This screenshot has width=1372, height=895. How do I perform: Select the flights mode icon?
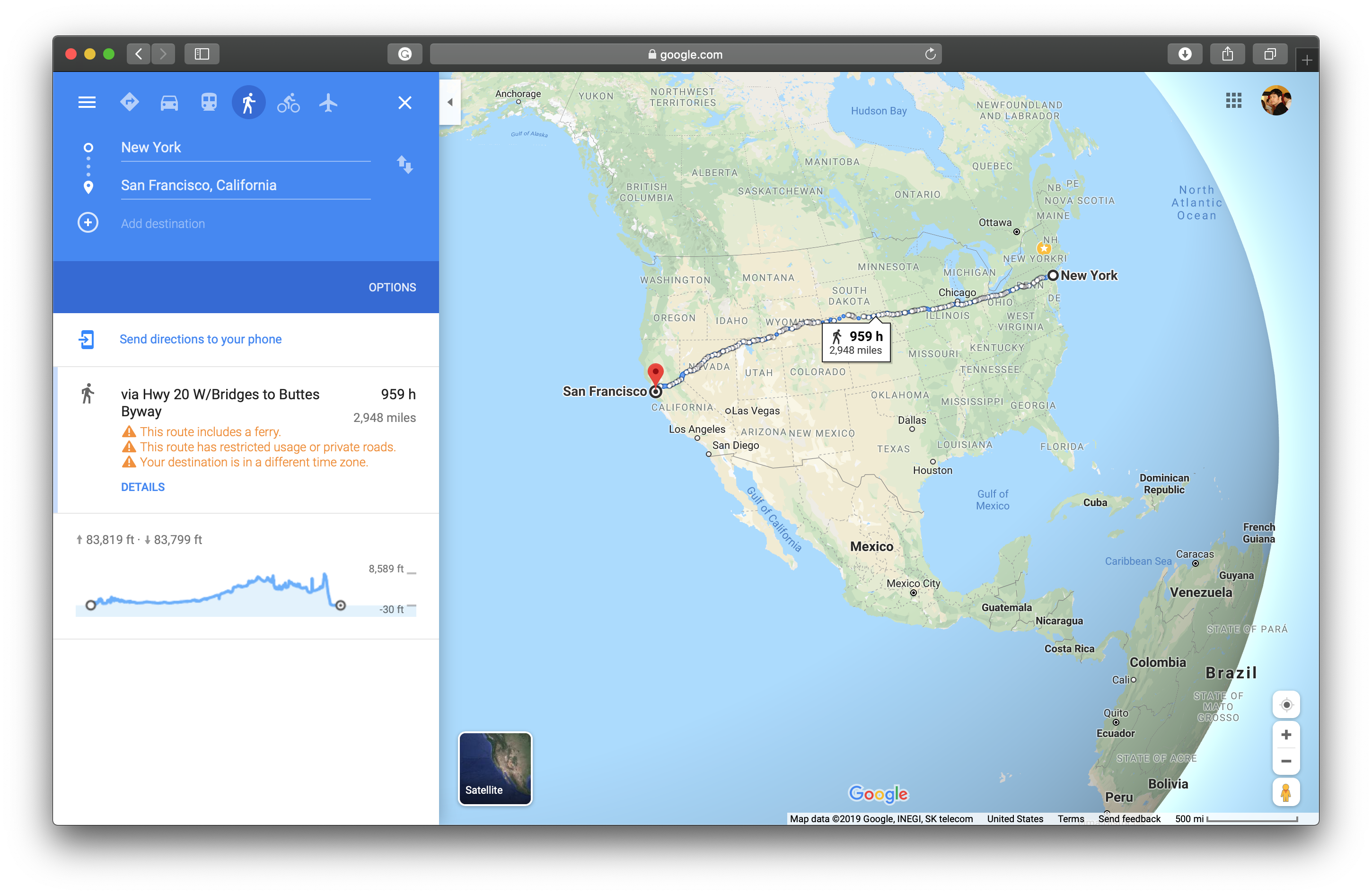[x=328, y=102]
